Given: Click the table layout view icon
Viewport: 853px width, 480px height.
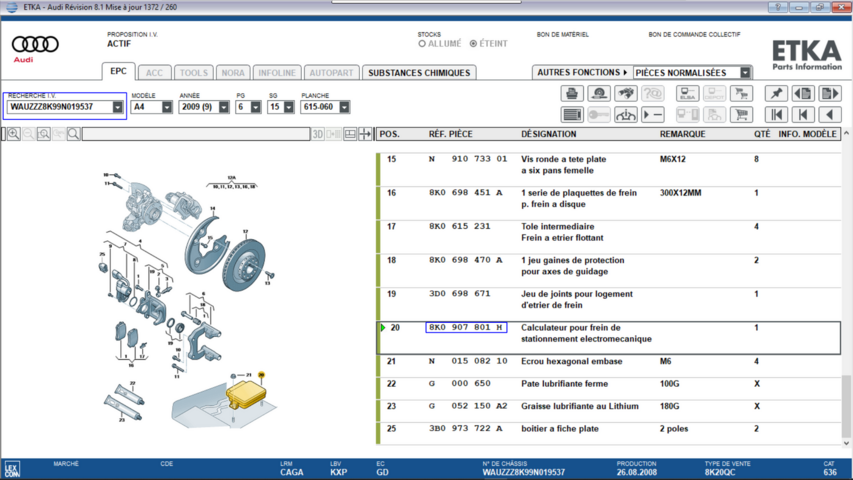Looking at the screenshot, I should click(350, 134).
